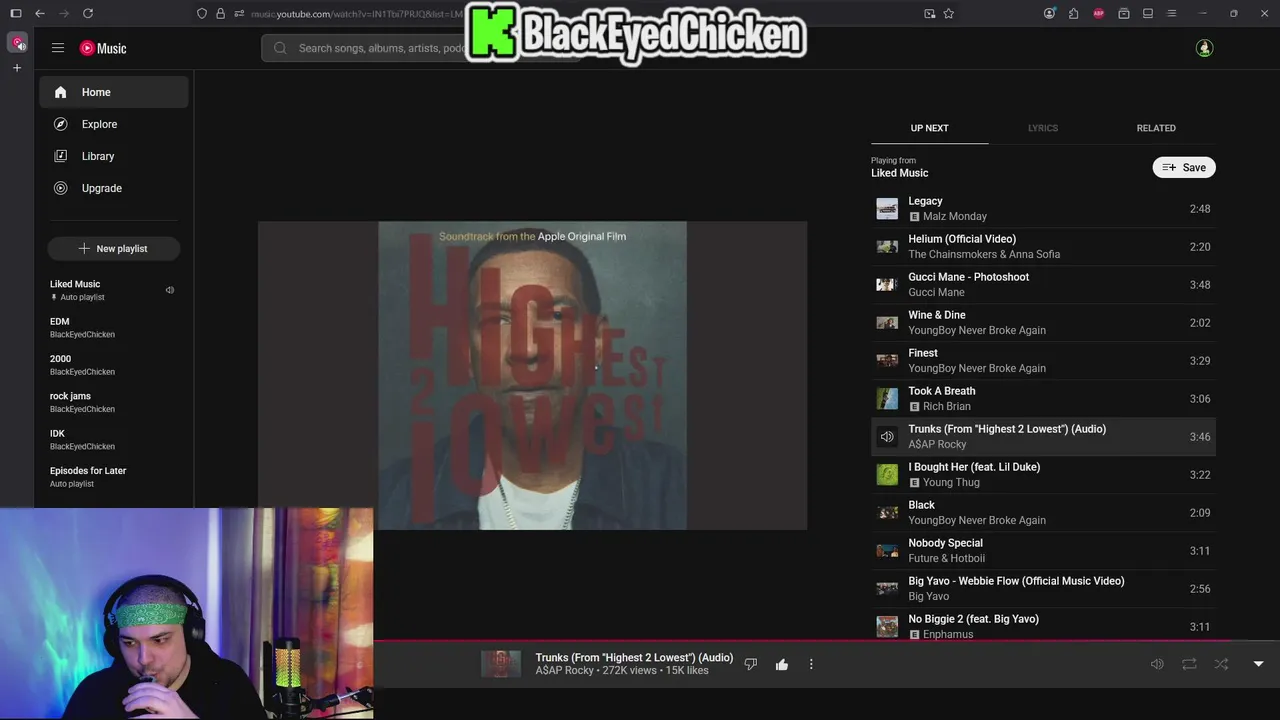Go back in the browser
Screen dimensions: 1280x720
pos(39,13)
